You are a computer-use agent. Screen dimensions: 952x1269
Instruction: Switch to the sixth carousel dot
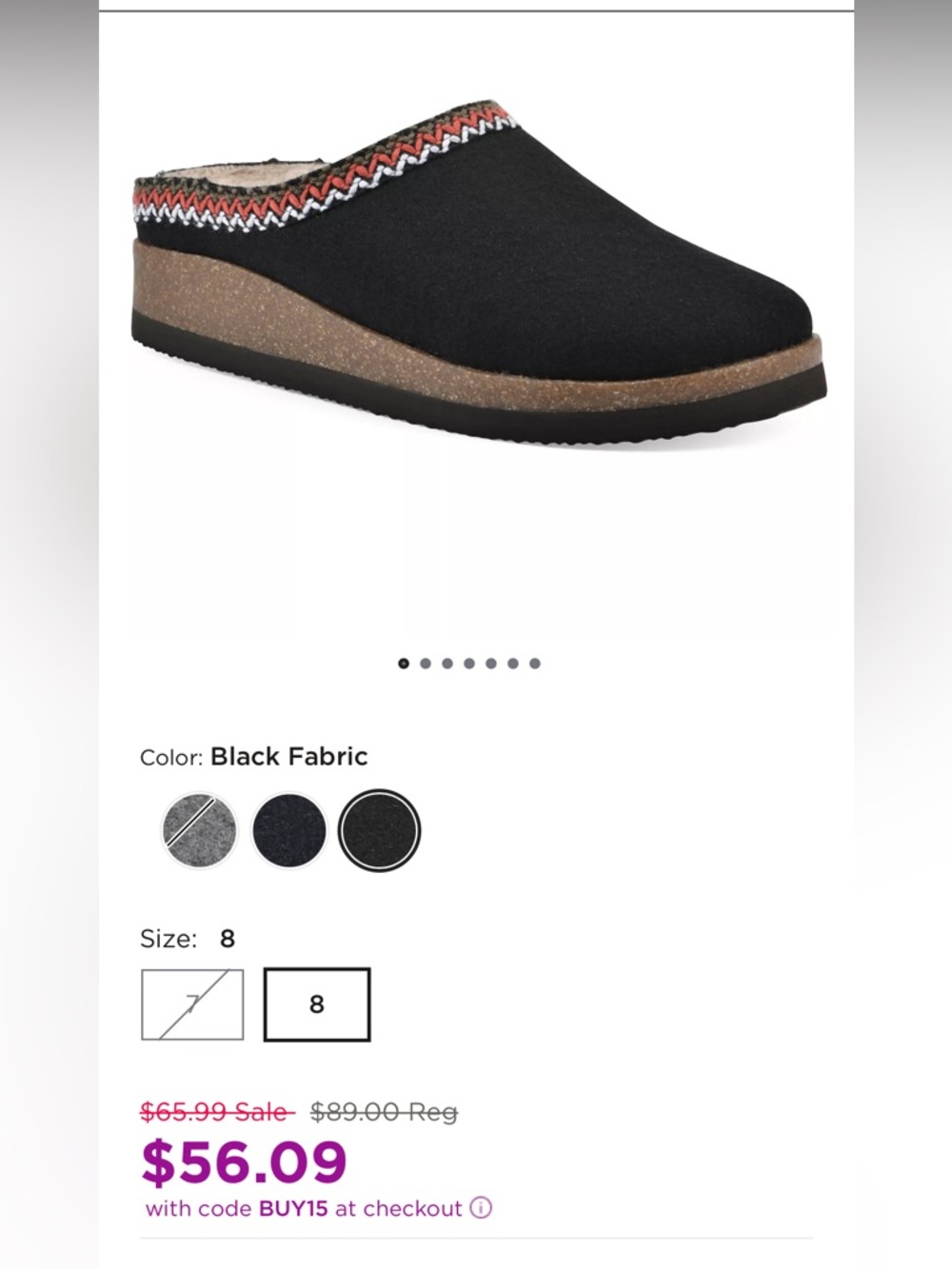[513, 664]
